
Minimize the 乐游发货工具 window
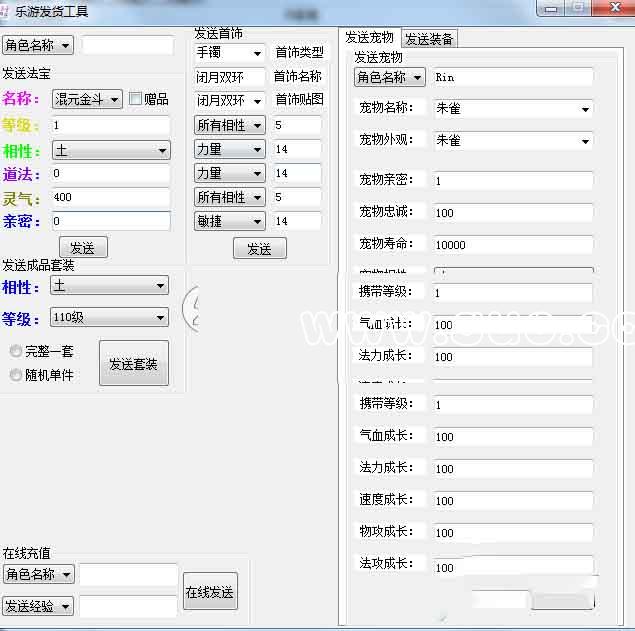[x=553, y=7]
